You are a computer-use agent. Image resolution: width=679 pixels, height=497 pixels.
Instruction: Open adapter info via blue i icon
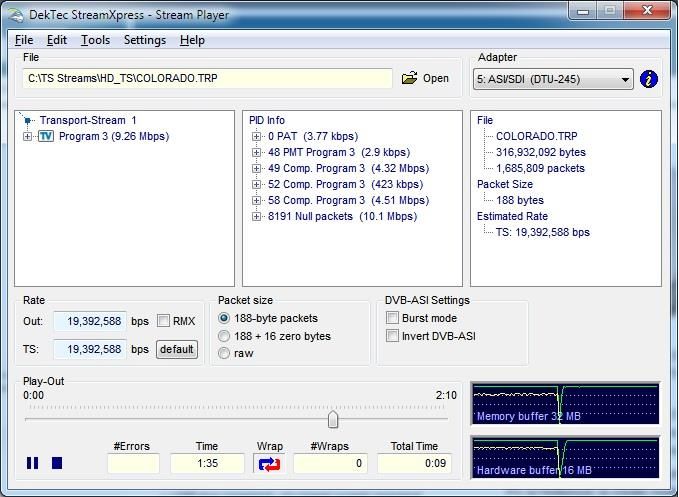pos(648,79)
